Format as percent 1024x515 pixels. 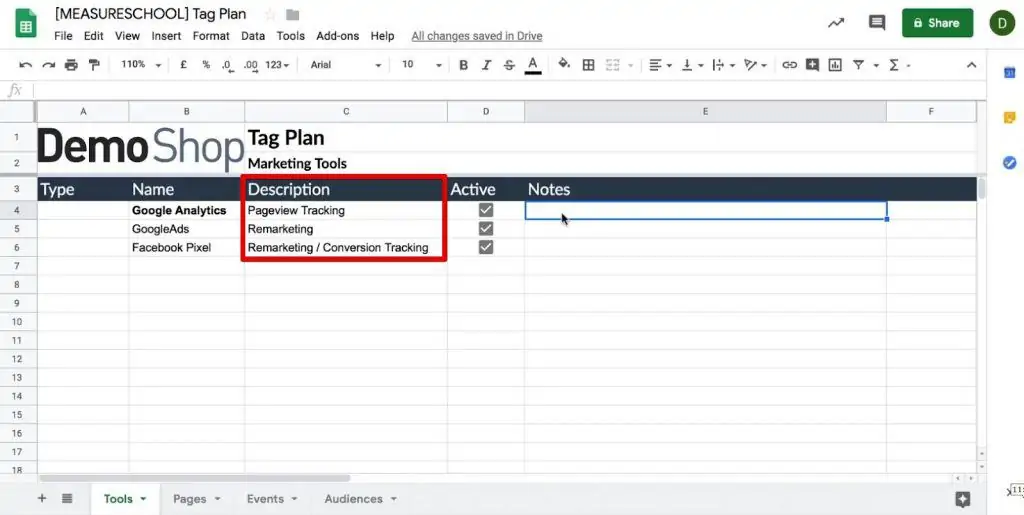206,65
